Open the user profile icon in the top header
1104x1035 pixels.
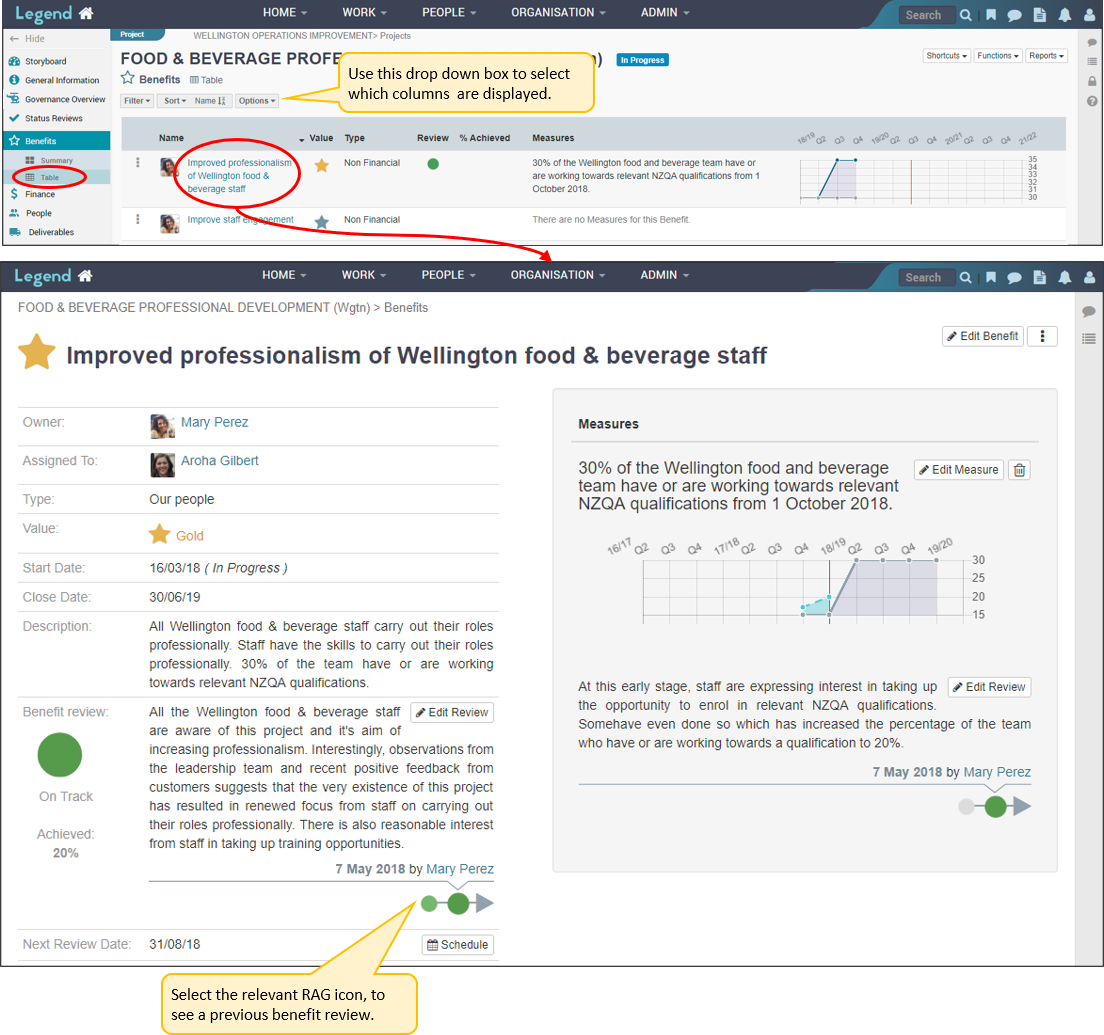pyautogui.click(x=1089, y=15)
